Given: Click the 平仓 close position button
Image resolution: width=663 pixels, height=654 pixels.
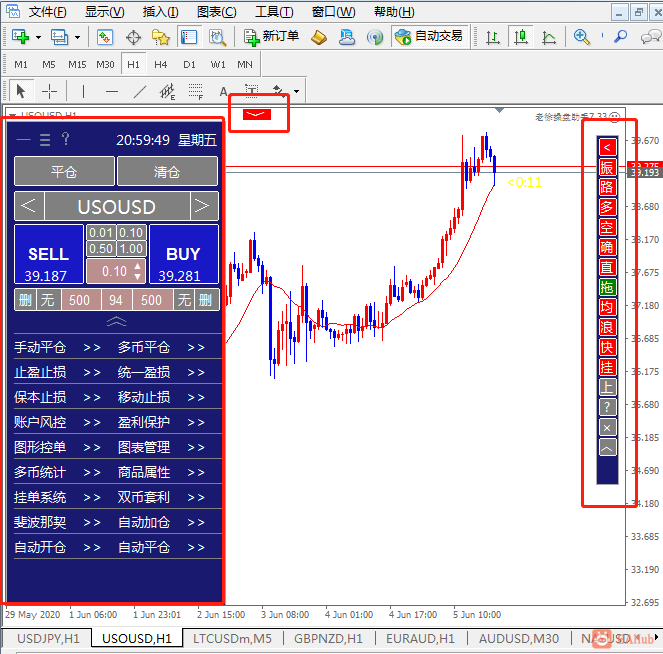Looking at the screenshot, I should [64, 171].
